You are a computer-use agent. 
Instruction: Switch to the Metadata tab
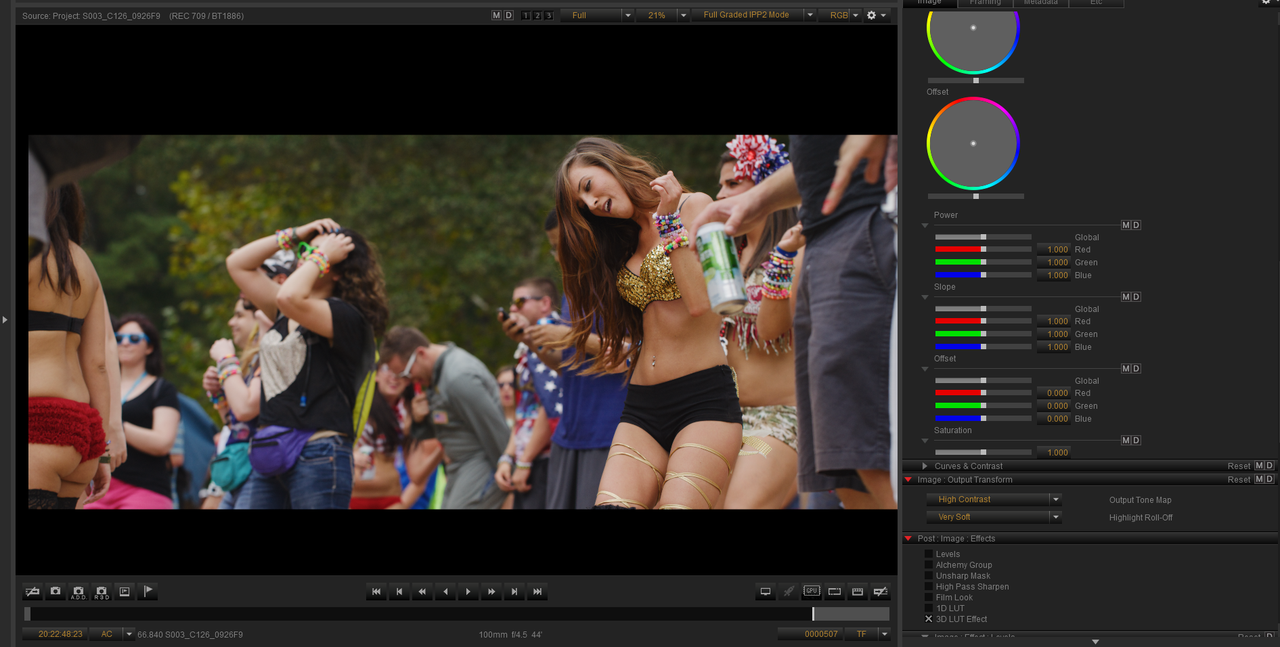[1041, 3]
